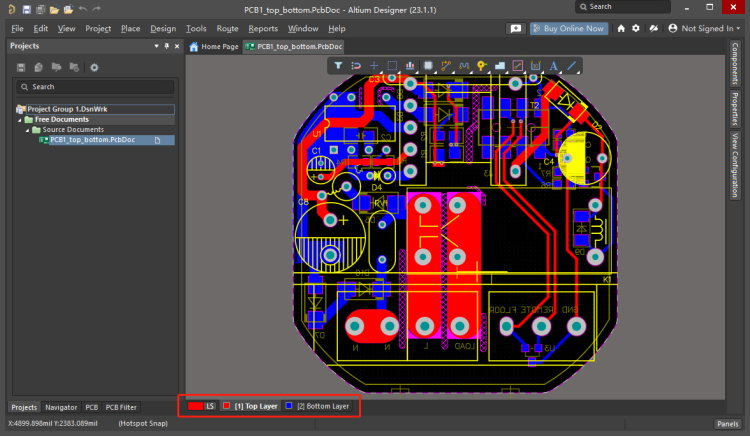Click the Place Line tool
The height and width of the screenshot is (437, 750).
[571, 66]
